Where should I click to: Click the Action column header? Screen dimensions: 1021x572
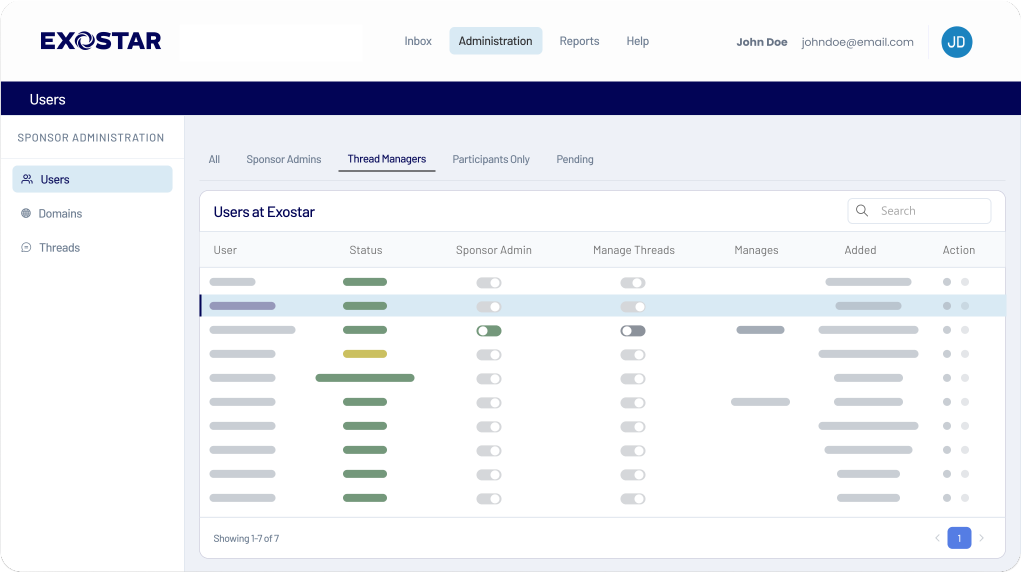pyautogui.click(x=959, y=250)
